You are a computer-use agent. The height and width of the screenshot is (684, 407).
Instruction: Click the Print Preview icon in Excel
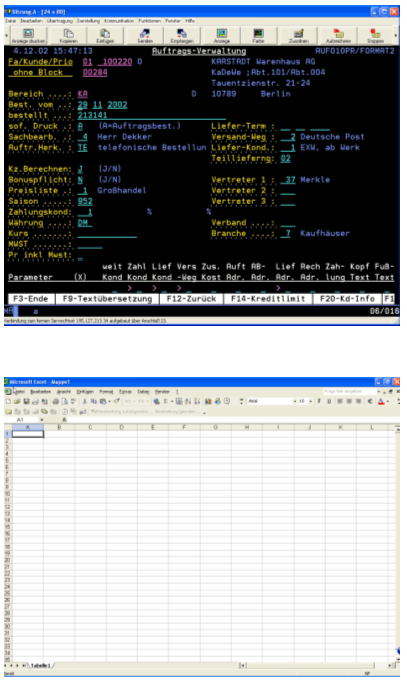tap(64, 401)
